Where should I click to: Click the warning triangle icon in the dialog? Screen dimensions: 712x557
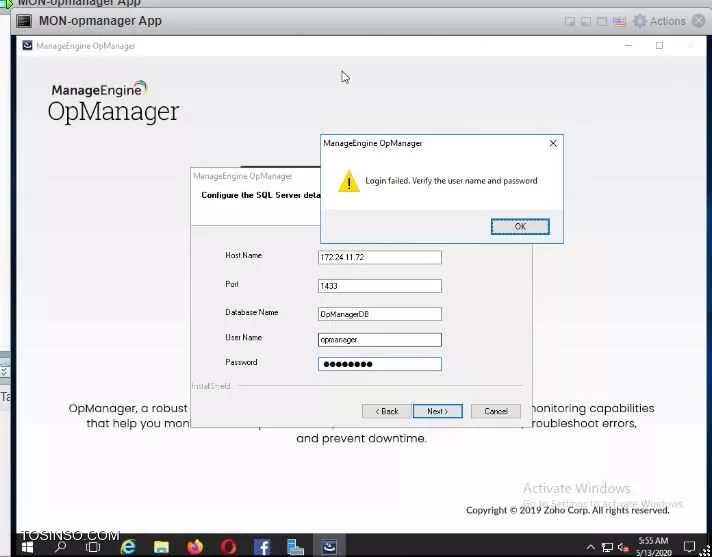349,181
